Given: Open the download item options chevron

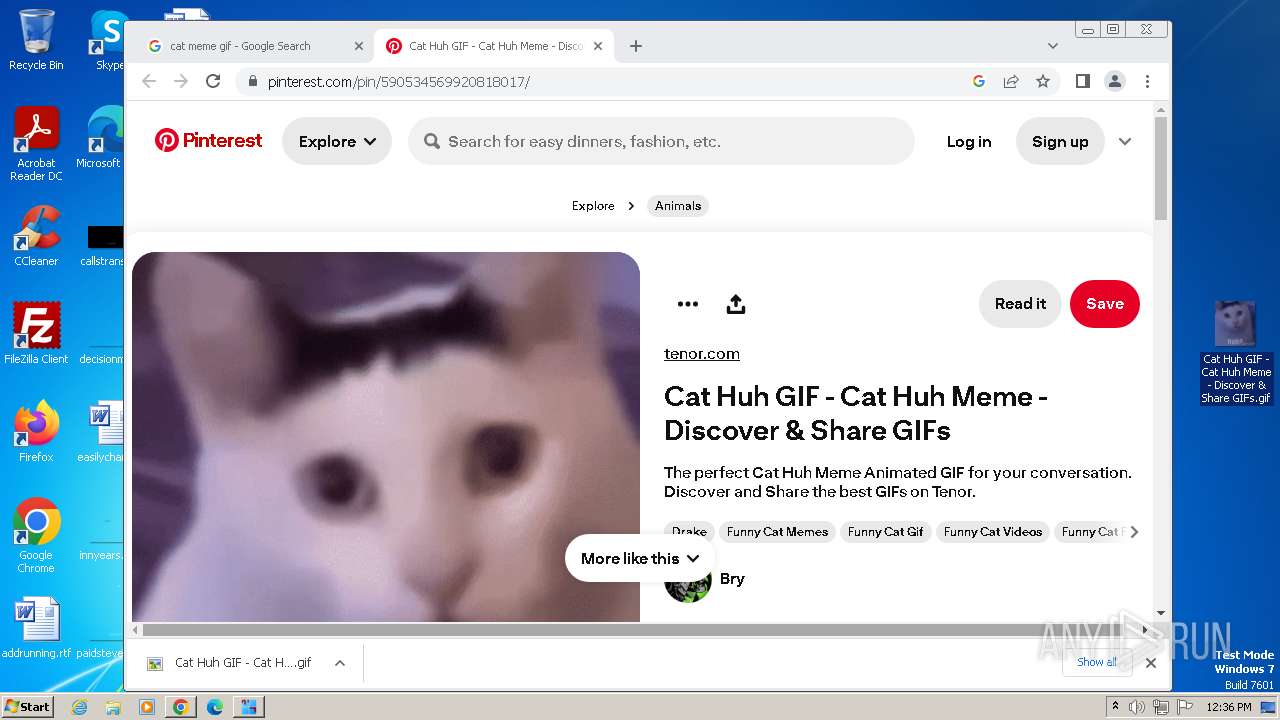Looking at the screenshot, I should 340,663.
